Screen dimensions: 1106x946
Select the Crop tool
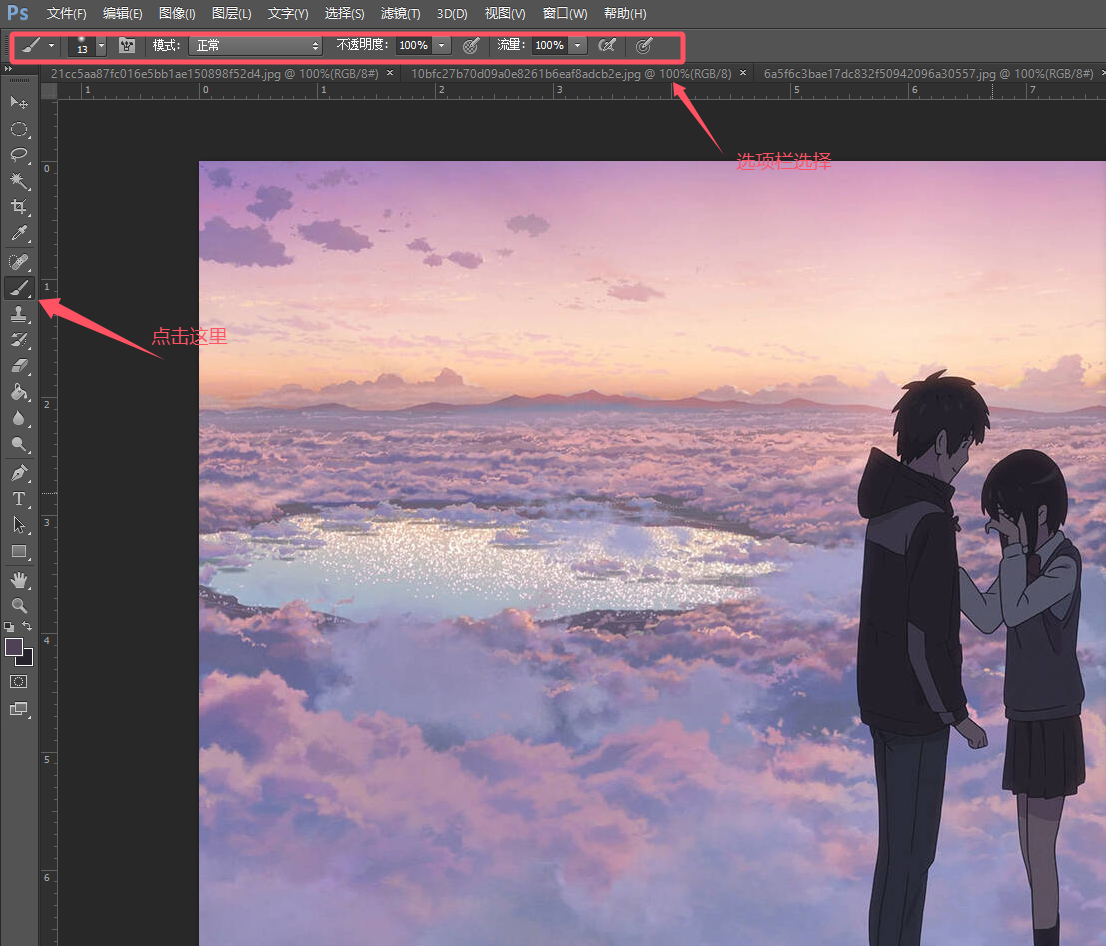click(19, 207)
